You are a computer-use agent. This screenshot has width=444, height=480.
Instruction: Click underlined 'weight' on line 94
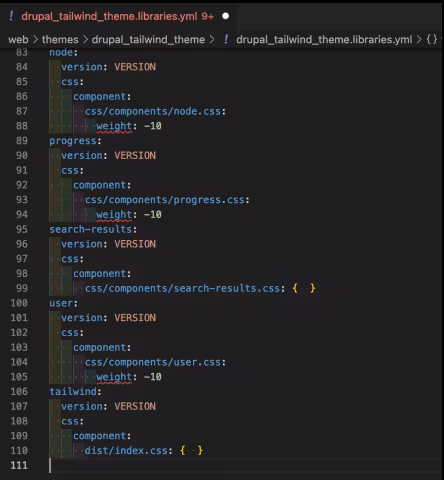coord(114,215)
